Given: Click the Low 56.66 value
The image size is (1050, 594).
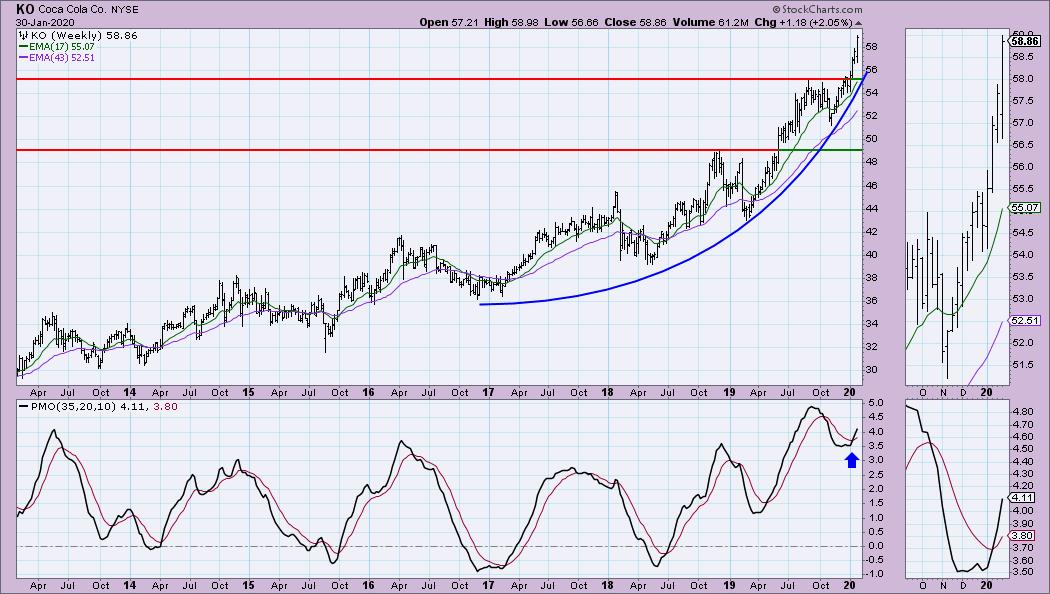Looking at the screenshot, I should pos(571,22).
